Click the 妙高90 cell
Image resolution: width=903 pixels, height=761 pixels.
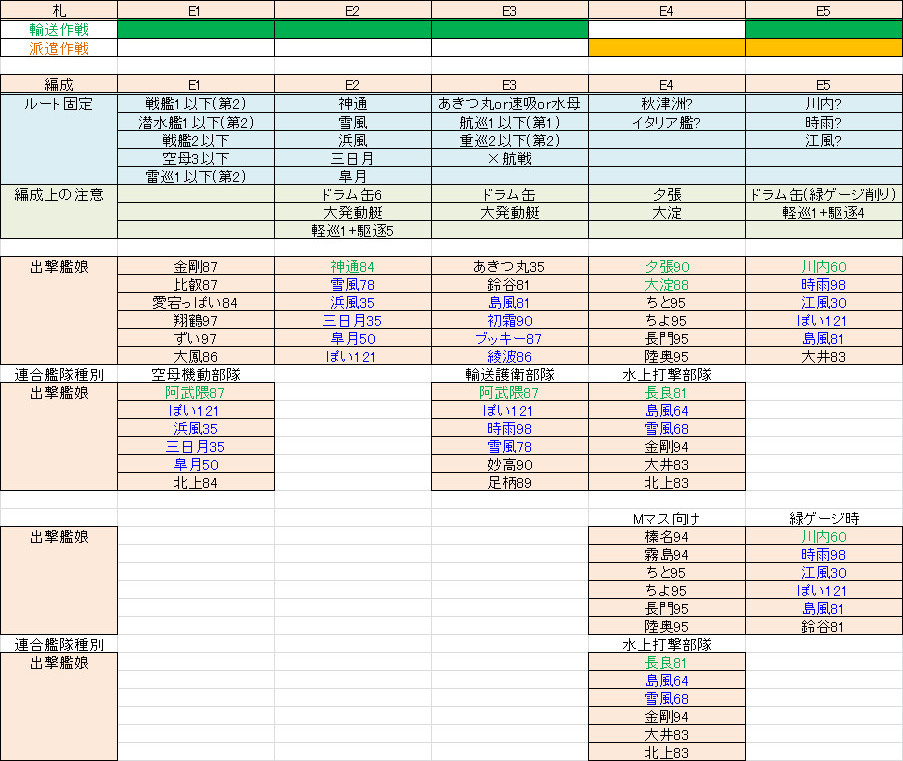[x=510, y=464]
